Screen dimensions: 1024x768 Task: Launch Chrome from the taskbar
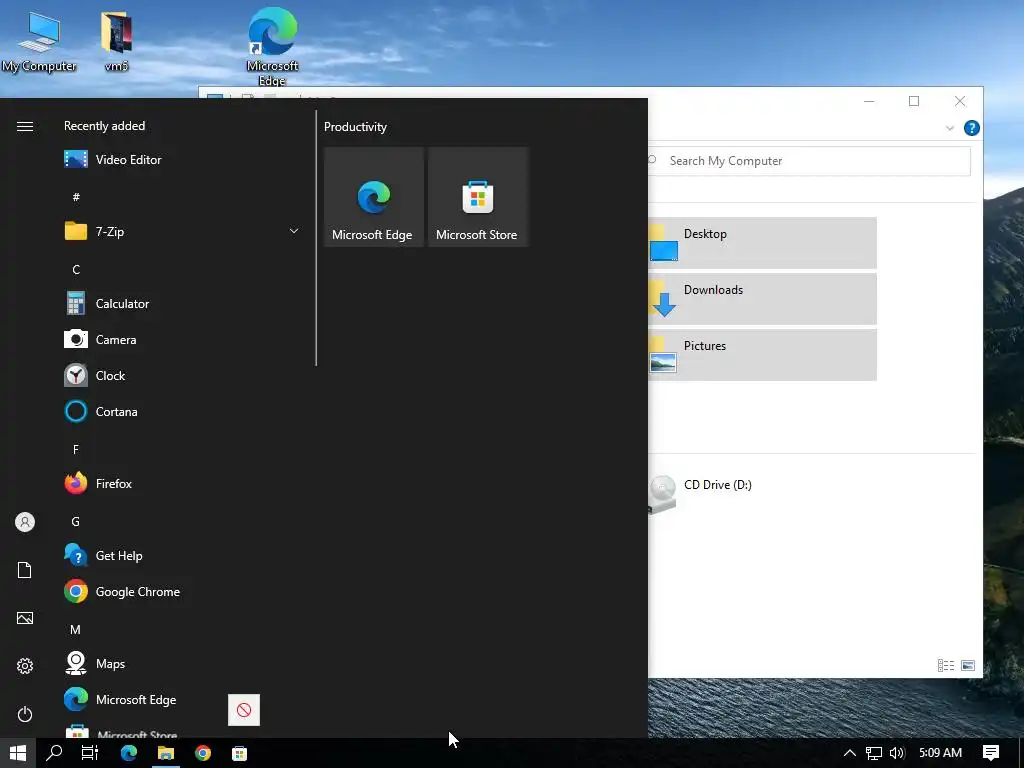point(203,753)
